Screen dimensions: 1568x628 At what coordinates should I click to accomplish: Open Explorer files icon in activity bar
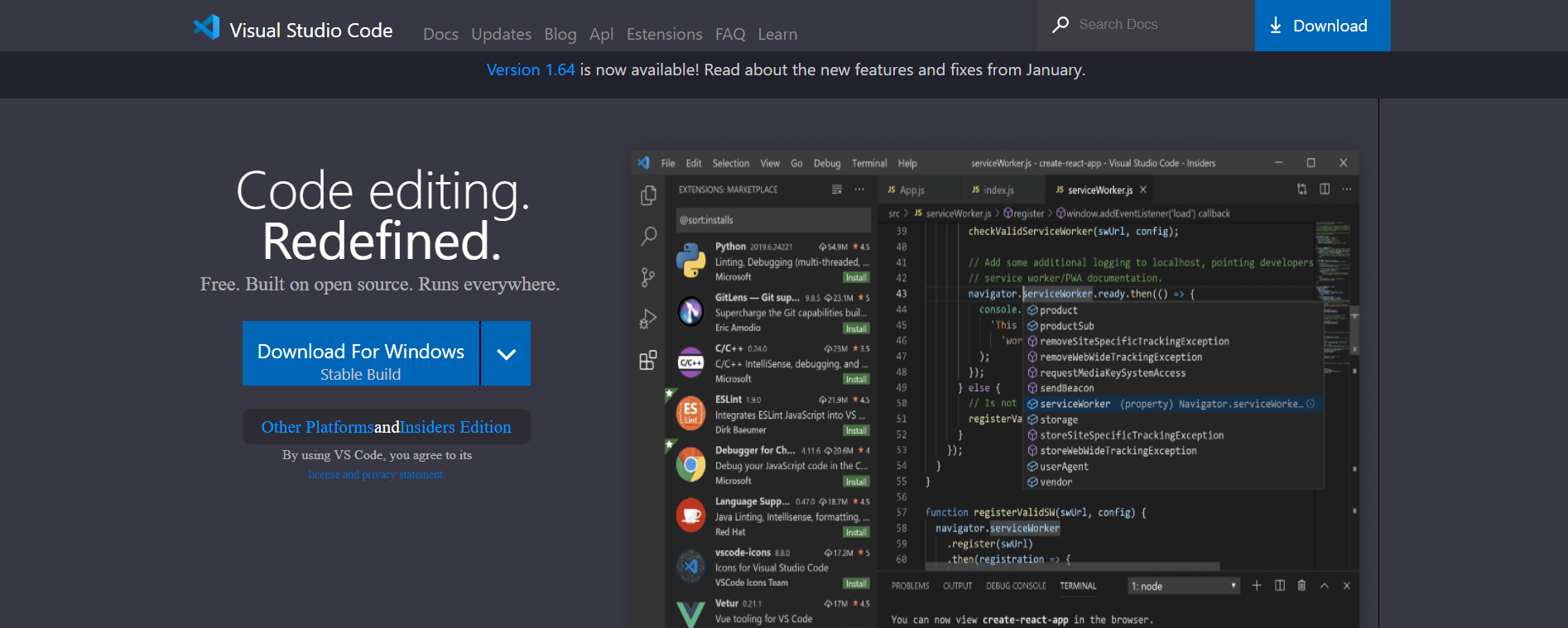tap(648, 195)
